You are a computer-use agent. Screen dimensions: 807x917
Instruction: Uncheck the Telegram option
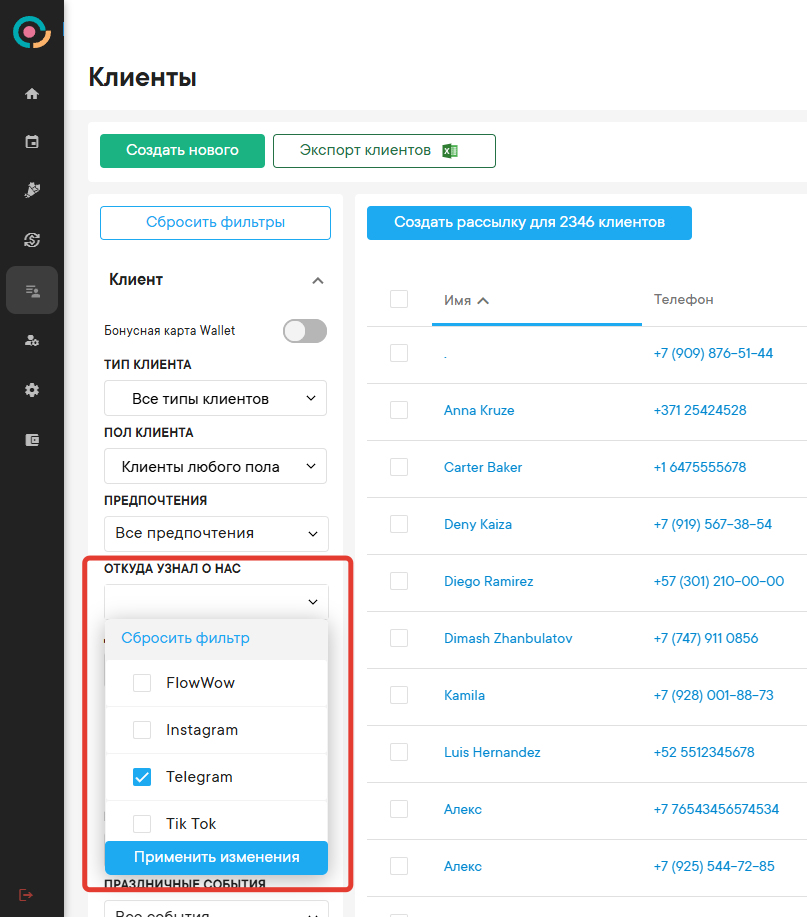pos(142,777)
